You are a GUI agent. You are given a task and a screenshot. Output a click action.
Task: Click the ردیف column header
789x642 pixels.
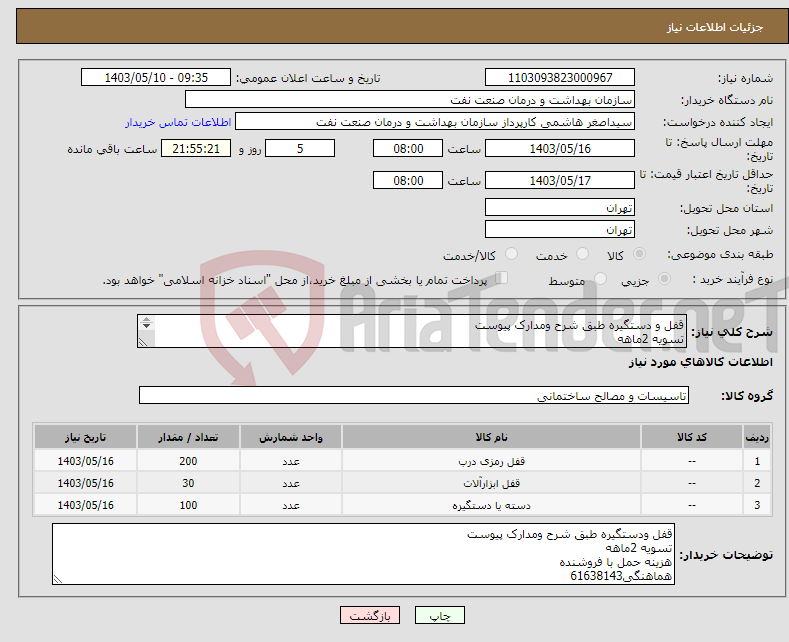click(757, 437)
